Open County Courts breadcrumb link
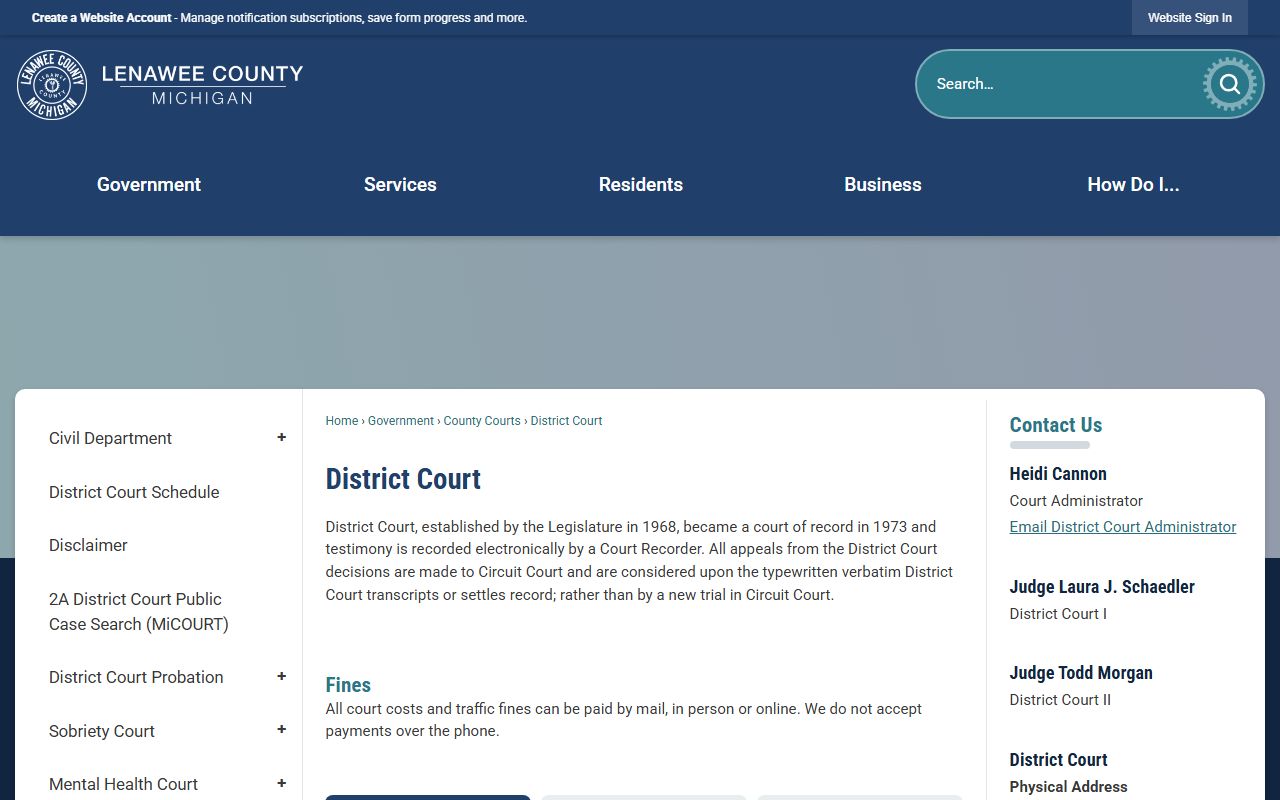Image resolution: width=1280 pixels, height=800 pixels. click(482, 421)
